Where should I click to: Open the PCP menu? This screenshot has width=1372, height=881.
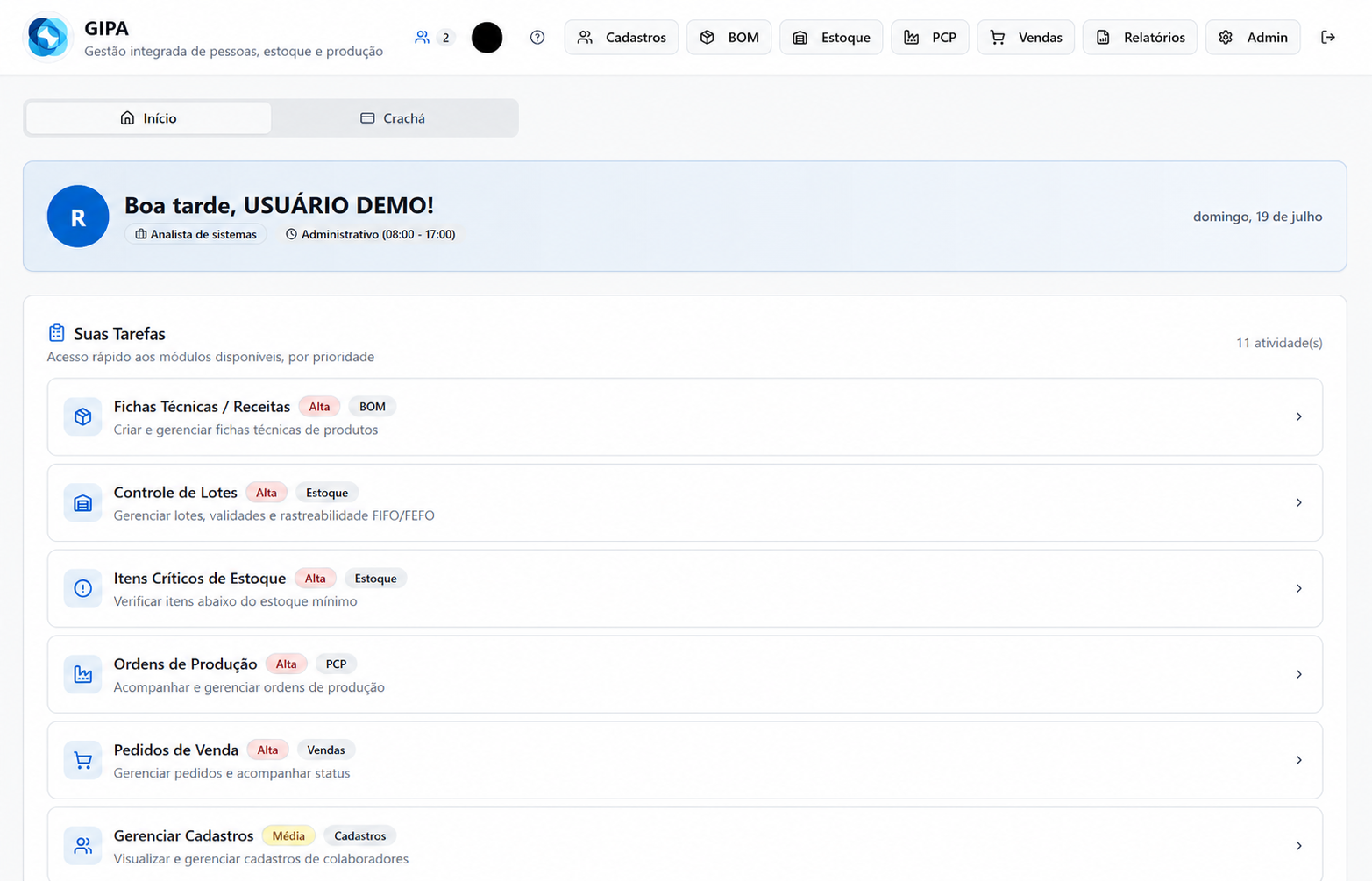pos(930,37)
